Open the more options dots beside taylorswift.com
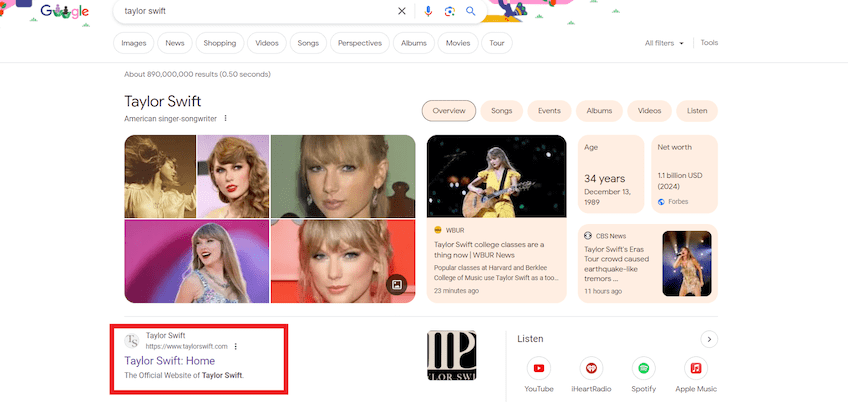 pos(236,346)
